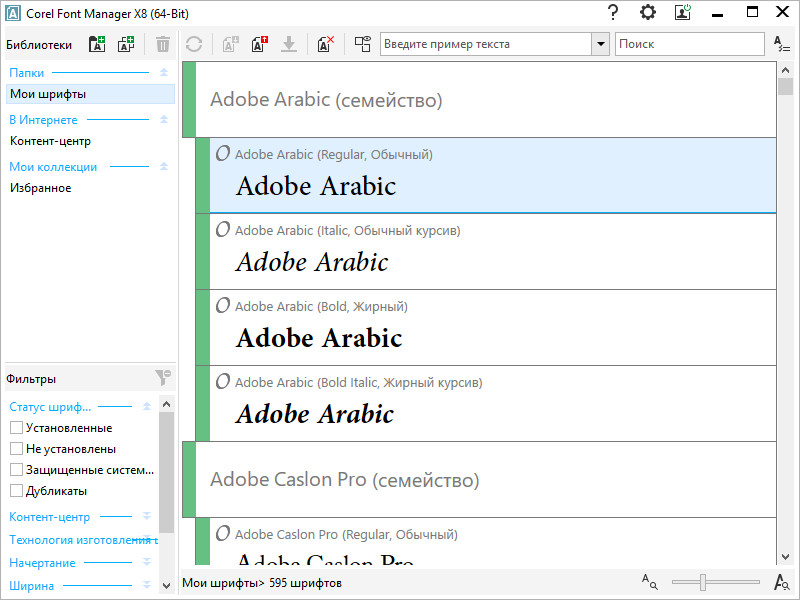Open the sample text dropdown arrow
Image resolution: width=800 pixels, height=600 pixels.
coord(600,44)
